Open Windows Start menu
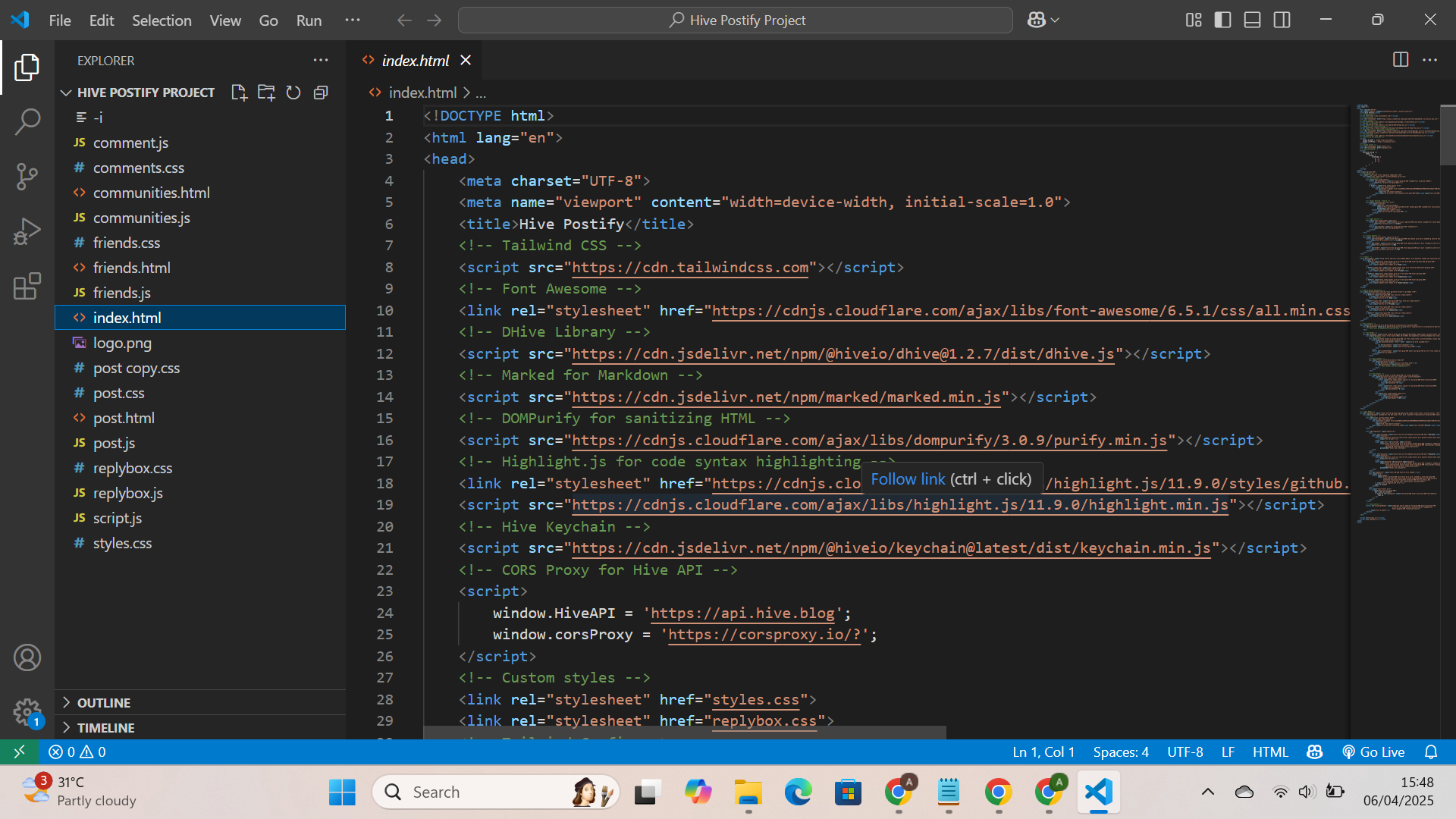This screenshot has width=1456, height=819. [x=342, y=792]
